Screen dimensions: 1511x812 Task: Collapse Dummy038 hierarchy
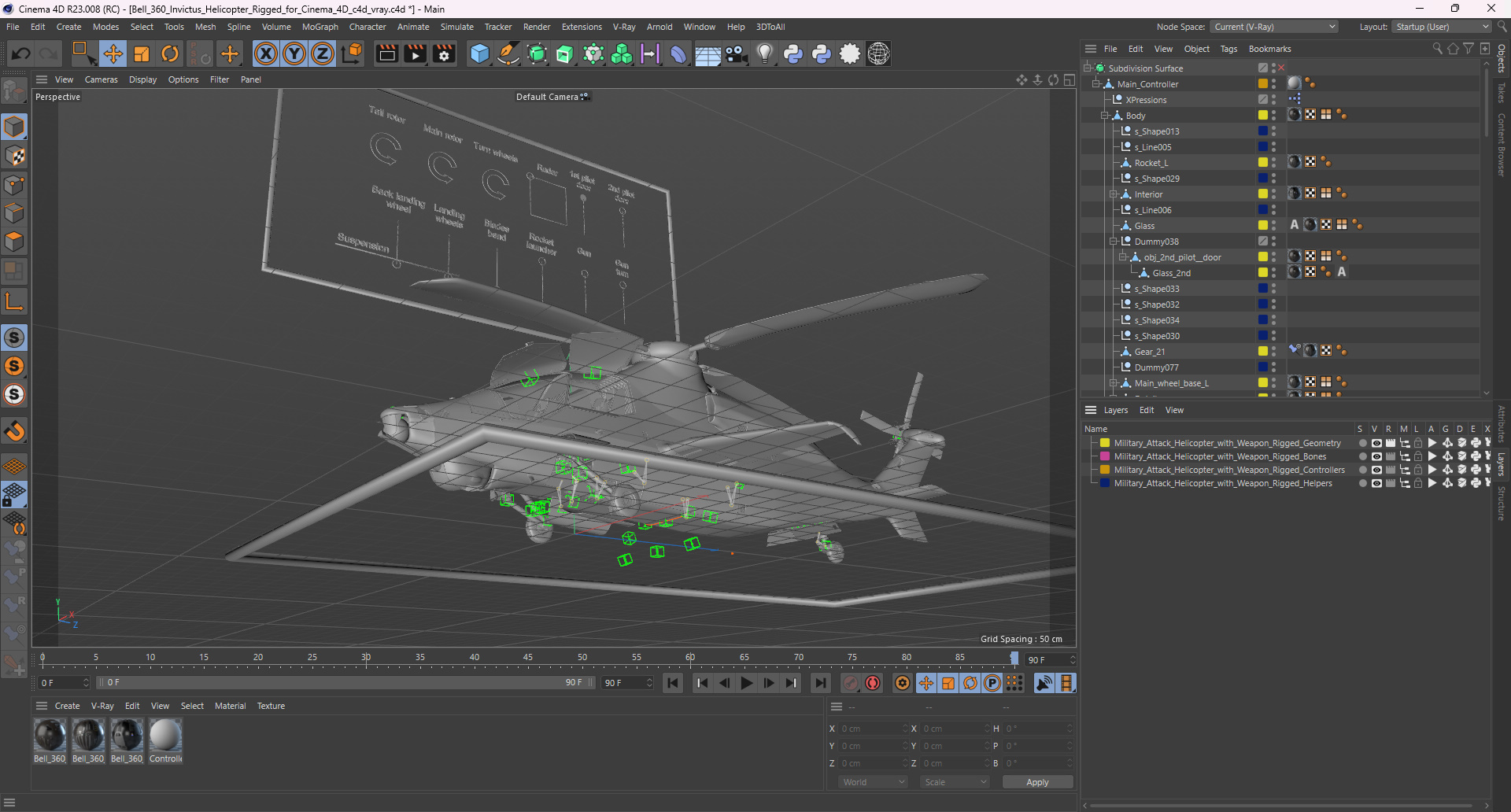click(x=1114, y=242)
